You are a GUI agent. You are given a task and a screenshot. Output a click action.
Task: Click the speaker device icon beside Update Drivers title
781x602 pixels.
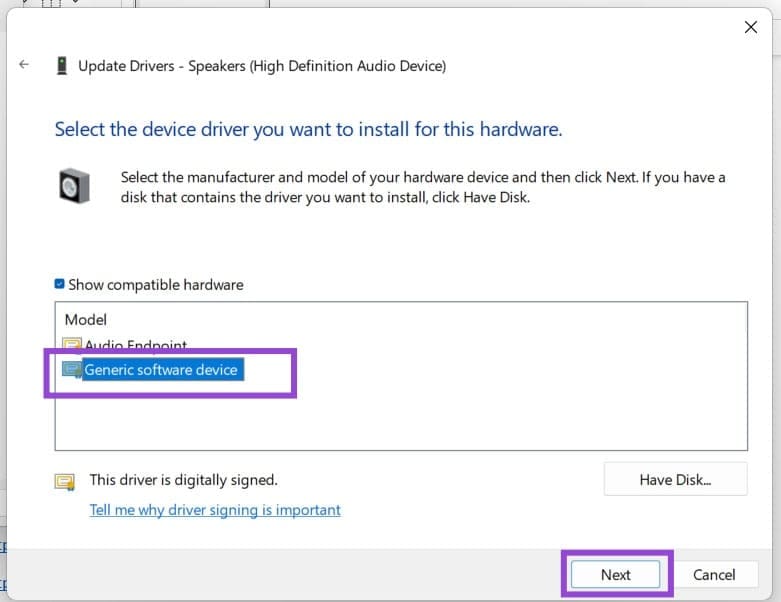(x=62, y=66)
